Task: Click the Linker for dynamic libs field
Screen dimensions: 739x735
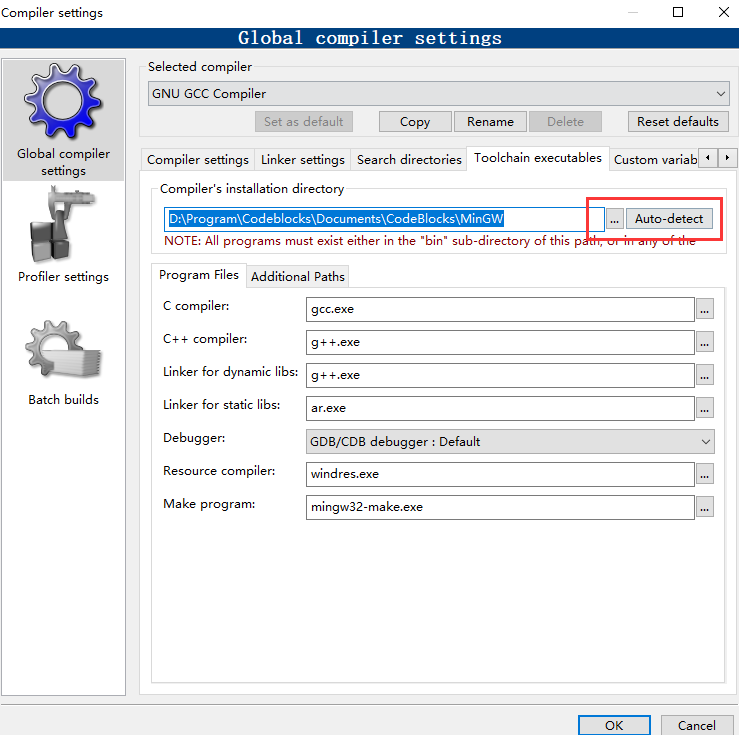Action: tap(500, 375)
